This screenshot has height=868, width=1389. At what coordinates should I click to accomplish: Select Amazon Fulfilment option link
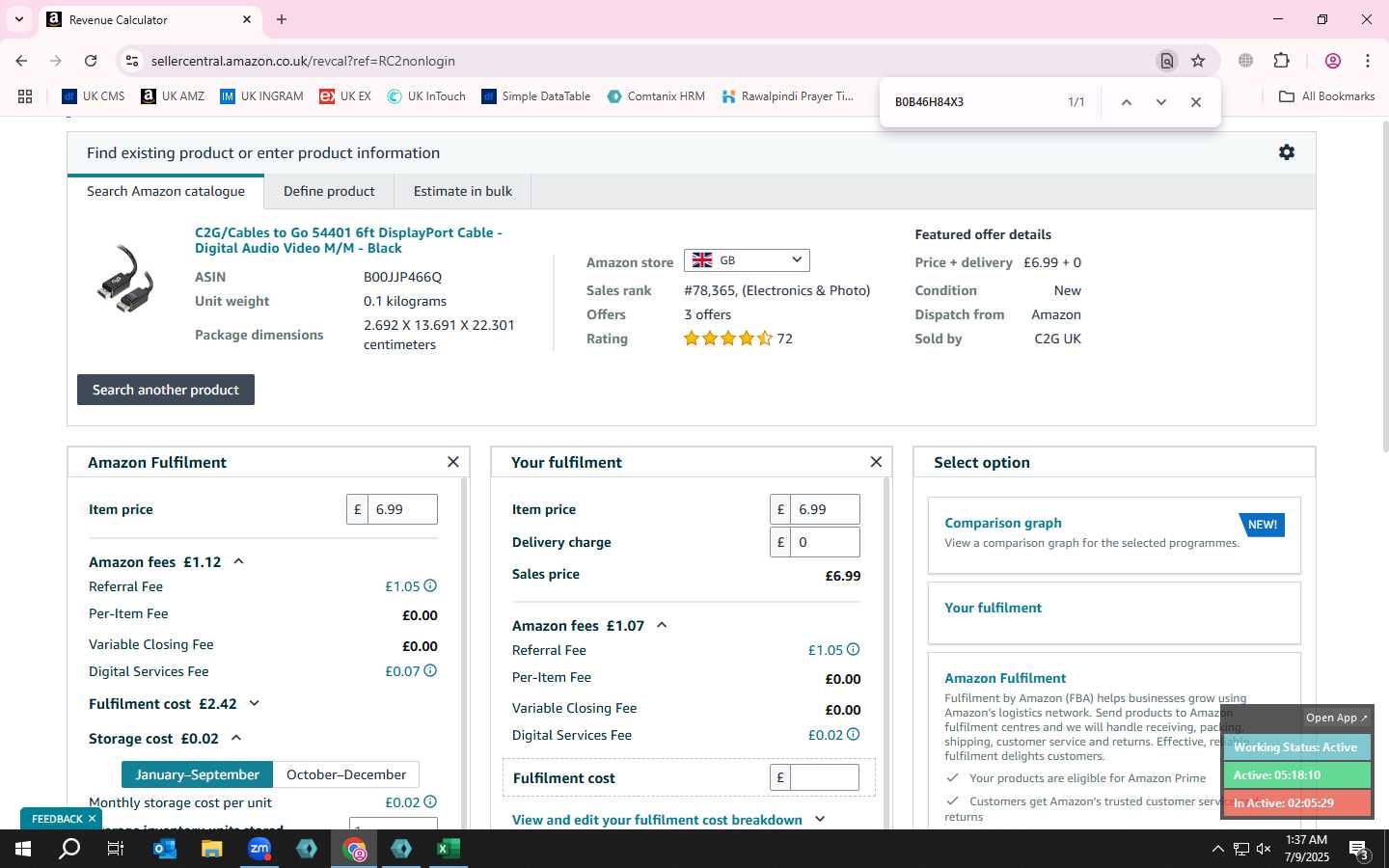click(1005, 678)
